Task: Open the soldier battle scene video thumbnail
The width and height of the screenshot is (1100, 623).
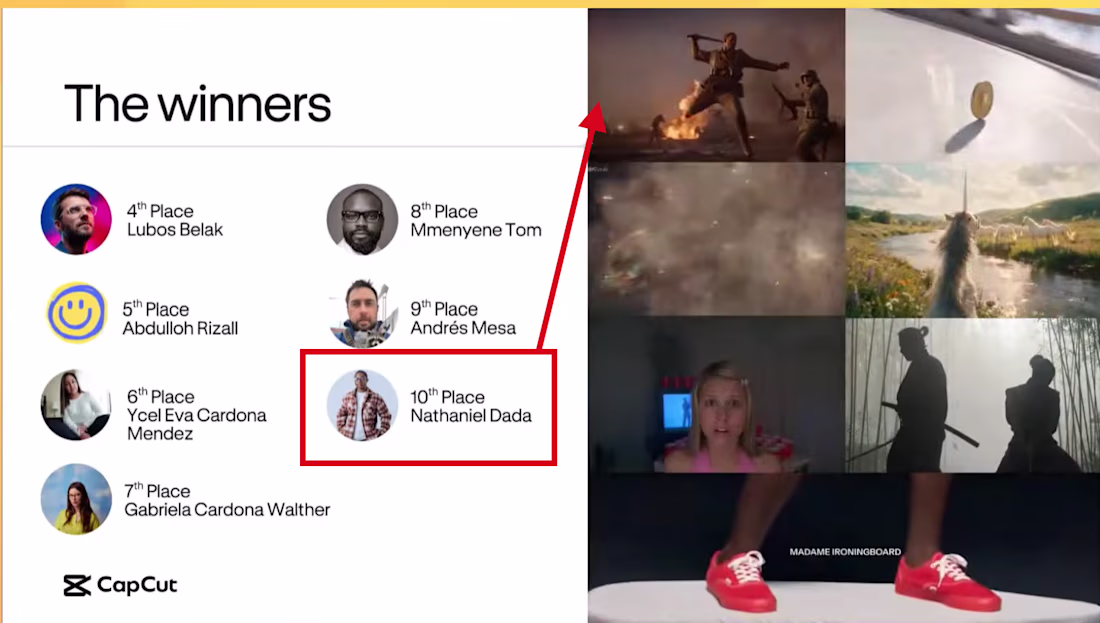Action: pos(716,85)
